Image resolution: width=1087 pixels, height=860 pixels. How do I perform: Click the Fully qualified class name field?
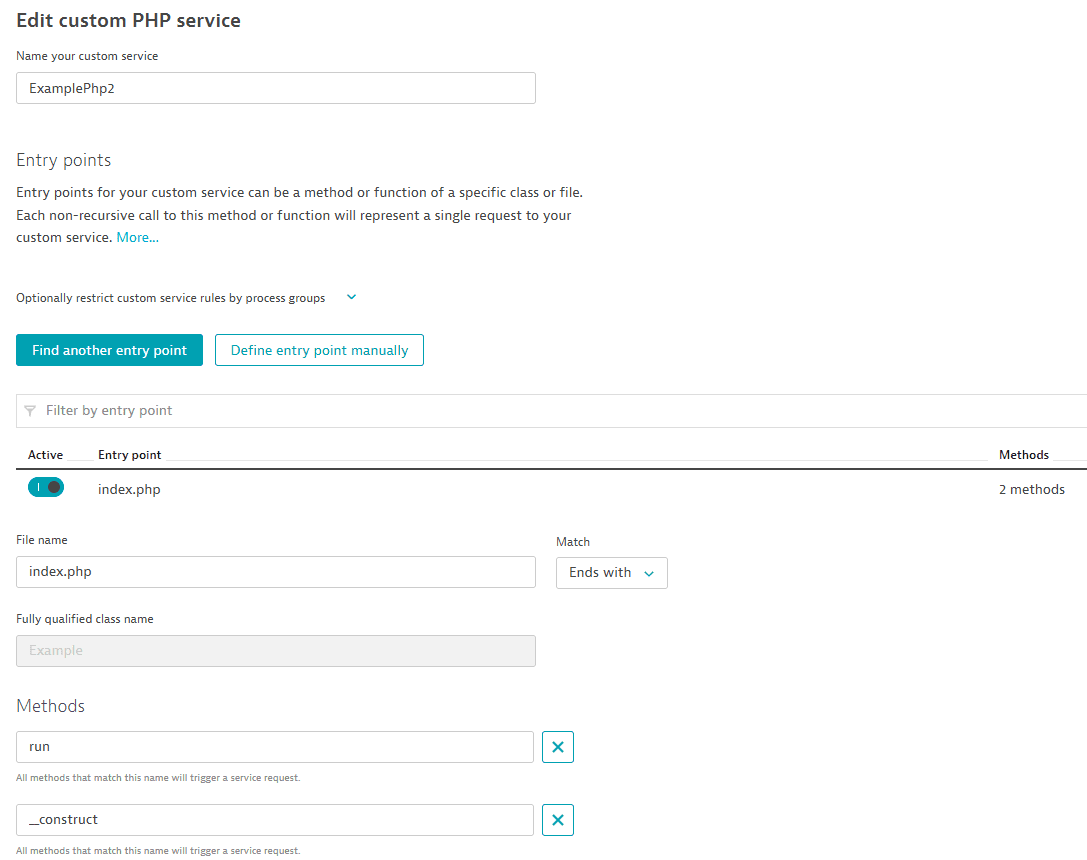coord(275,651)
